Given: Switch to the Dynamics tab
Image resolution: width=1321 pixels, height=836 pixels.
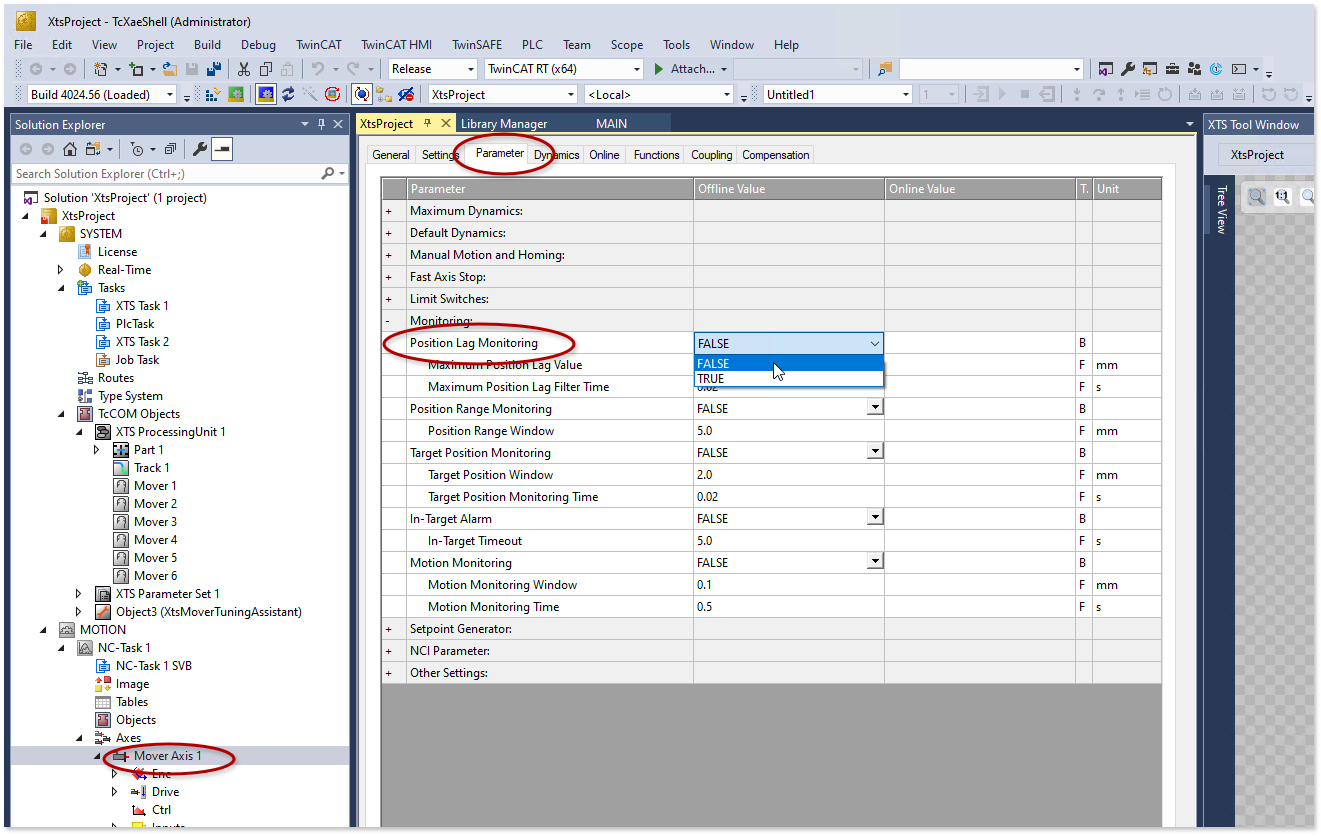Looking at the screenshot, I should click(557, 155).
